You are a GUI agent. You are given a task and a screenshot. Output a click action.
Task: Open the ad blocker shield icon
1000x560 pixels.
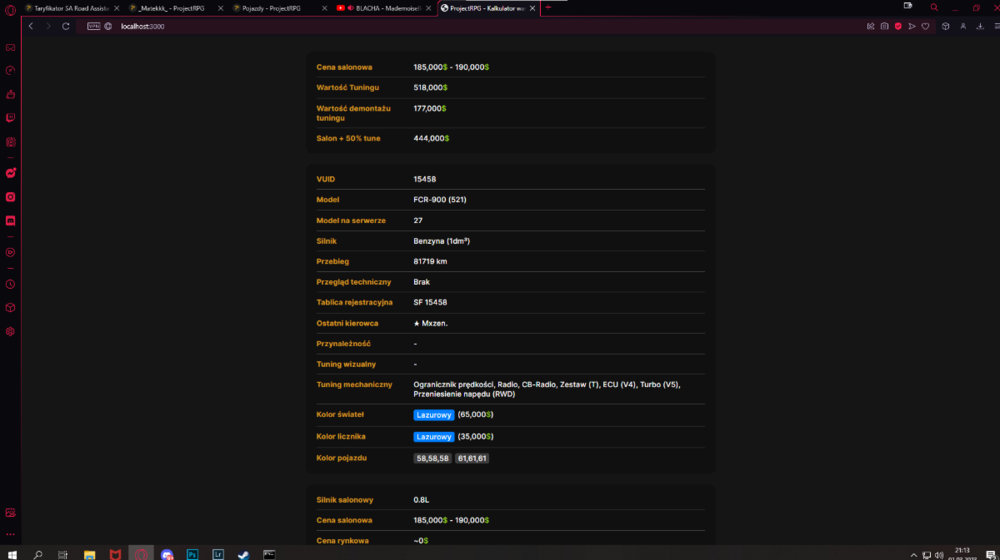tap(898, 26)
